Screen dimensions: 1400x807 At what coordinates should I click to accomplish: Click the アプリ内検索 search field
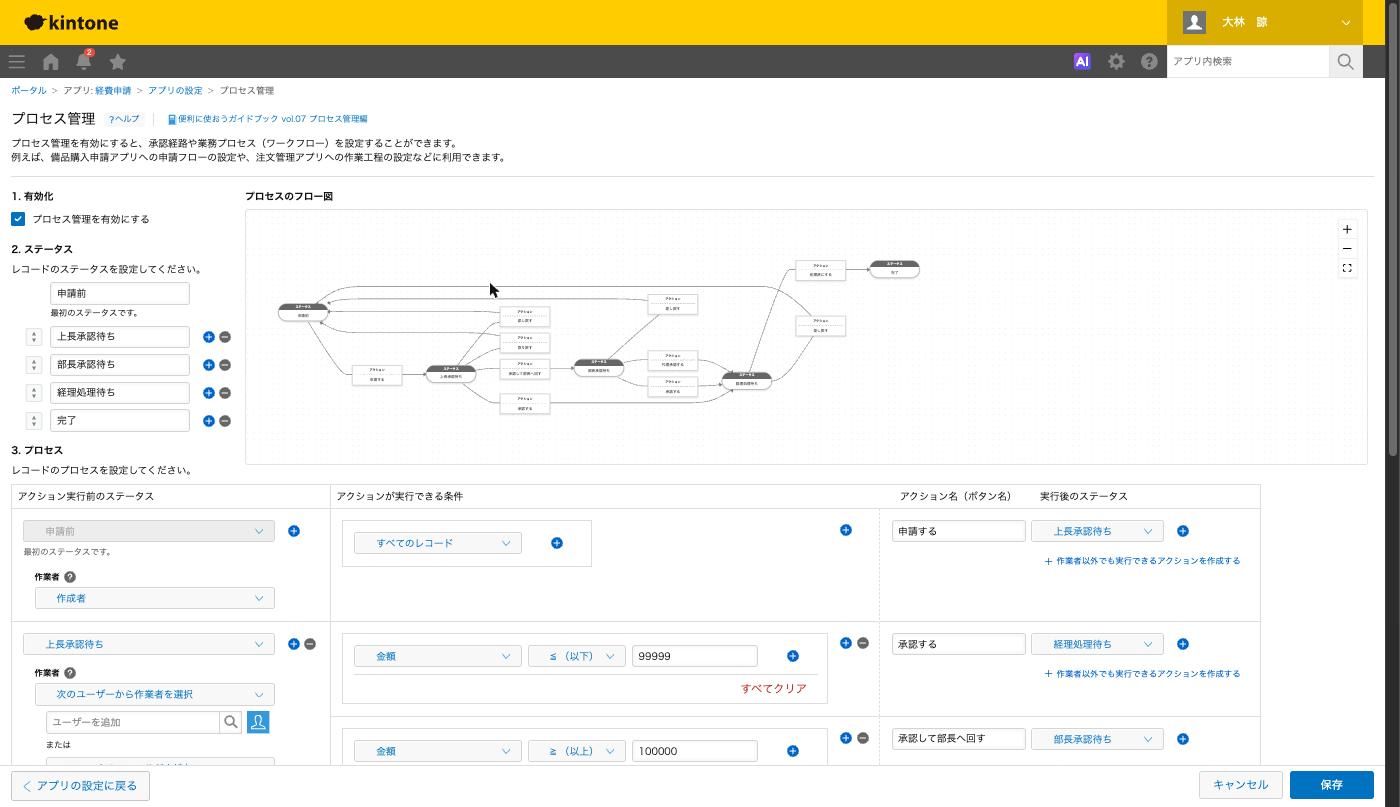click(x=1248, y=61)
